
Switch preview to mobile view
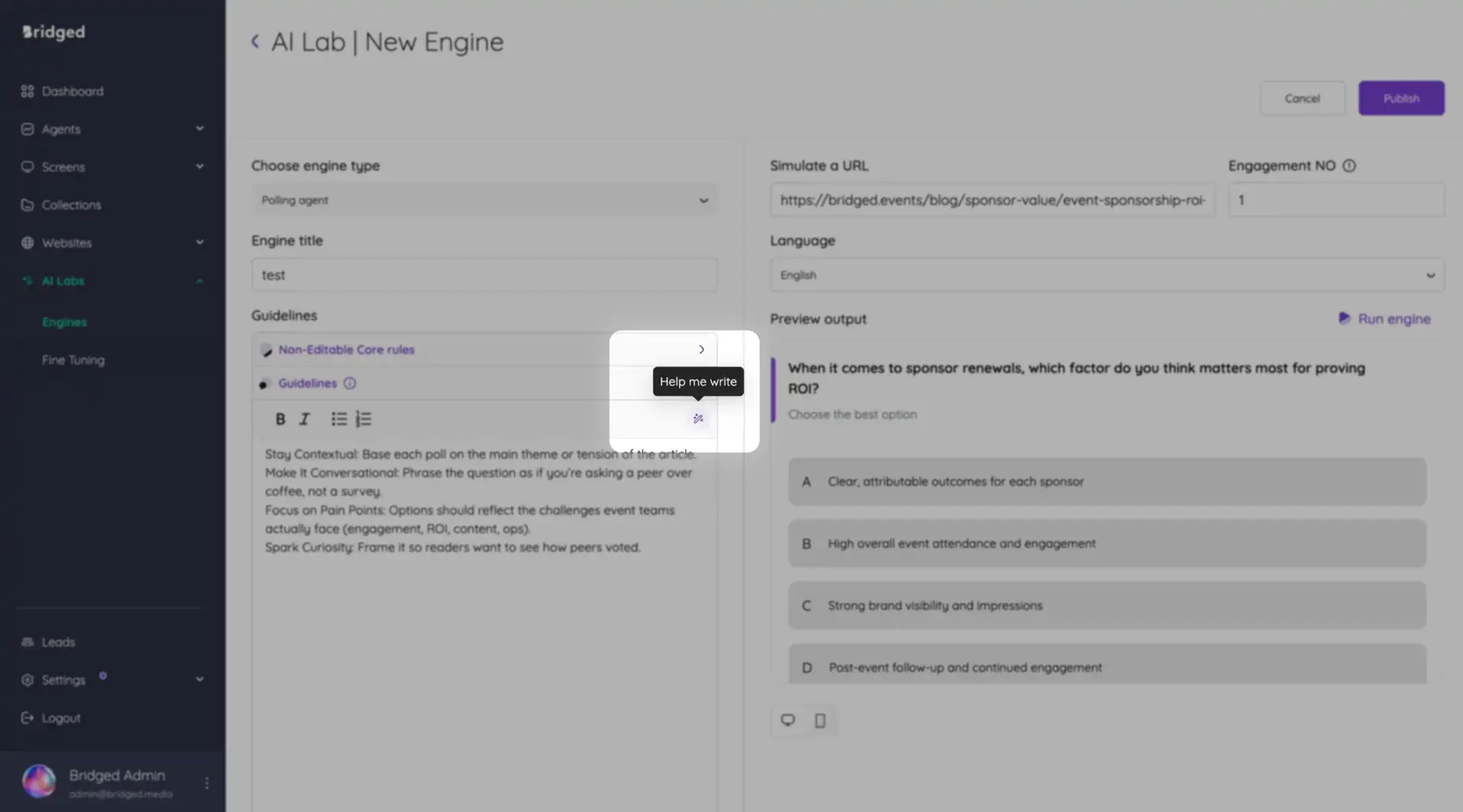[x=820, y=720]
